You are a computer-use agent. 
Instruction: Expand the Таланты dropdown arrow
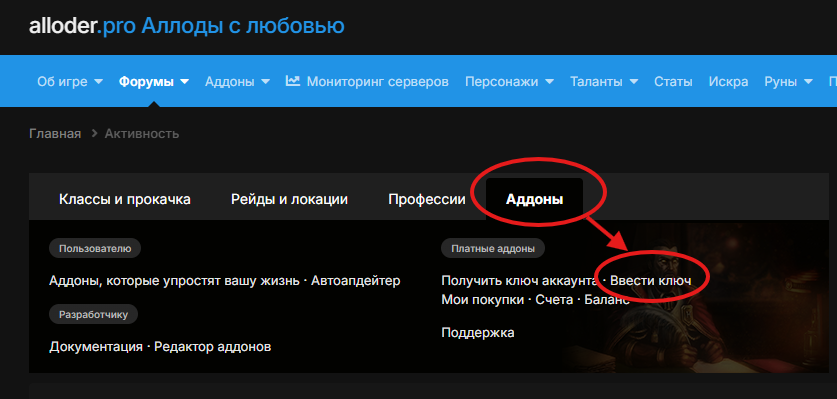pos(634,82)
